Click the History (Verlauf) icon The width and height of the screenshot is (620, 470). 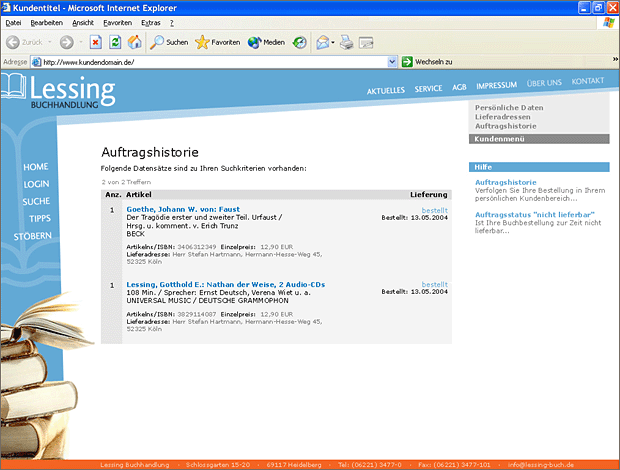[299, 42]
